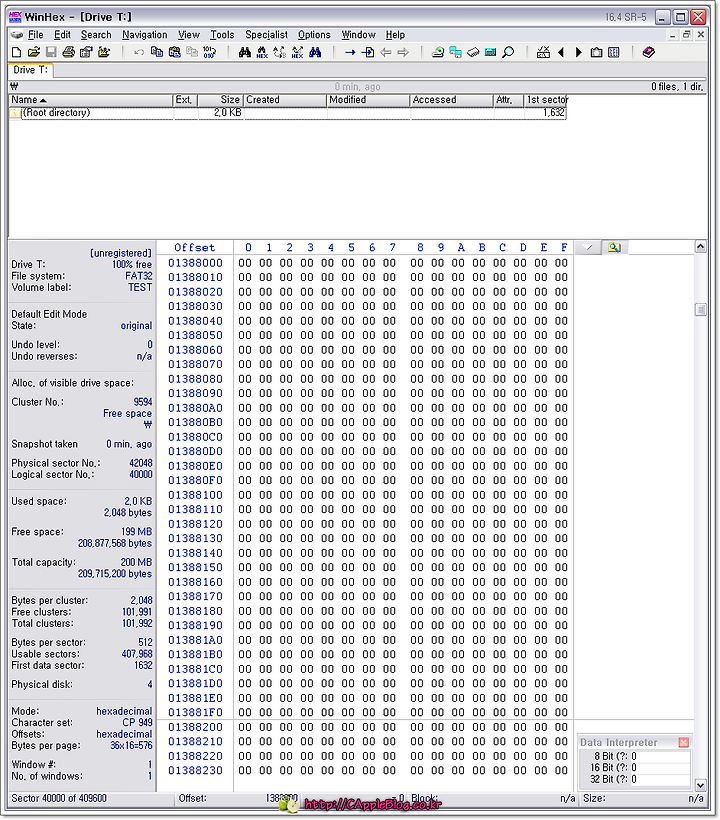Click the 'FAT32' file system value
The image size is (720, 820).
click(x=139, y=276)
